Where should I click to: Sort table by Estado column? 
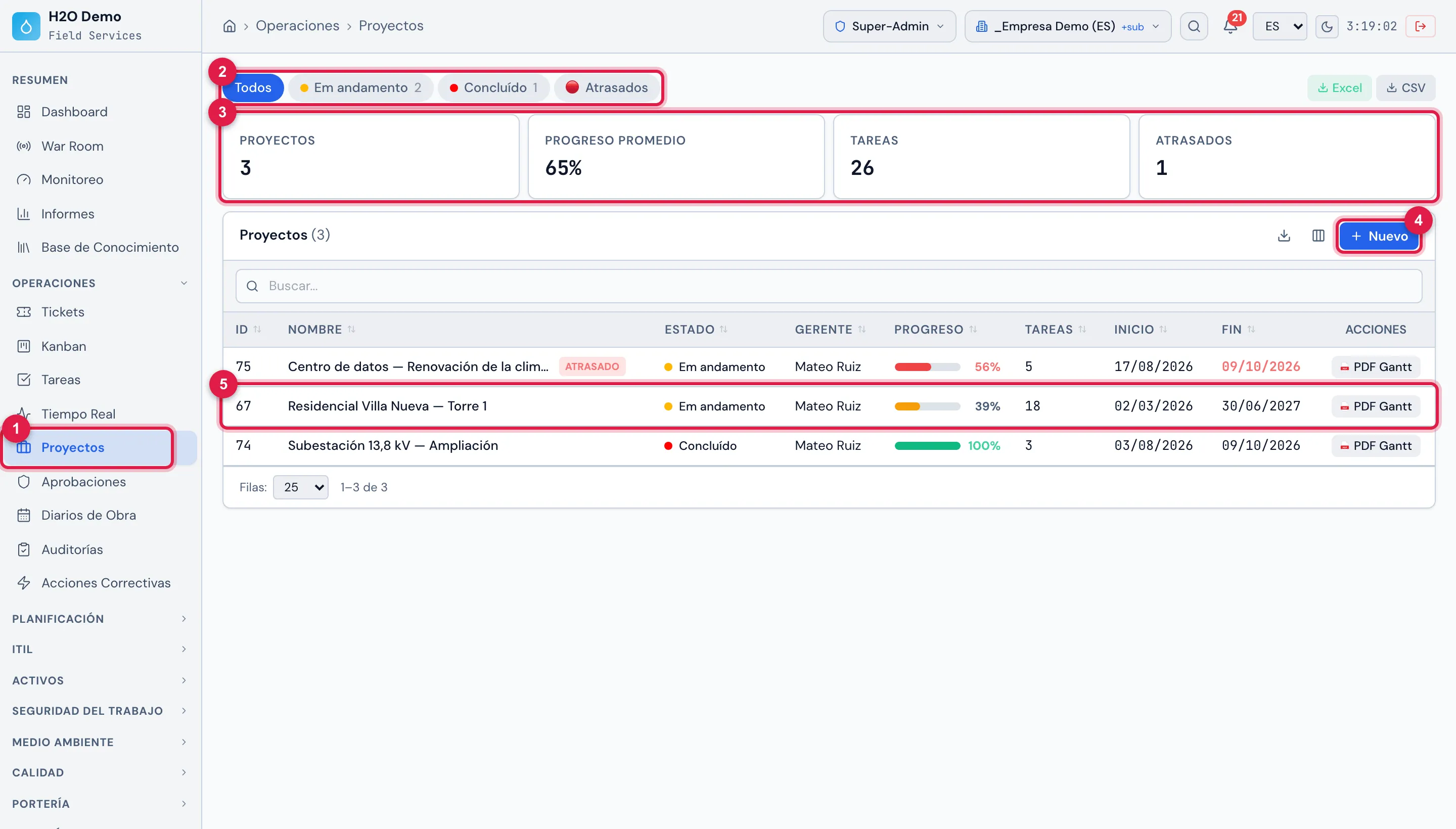pyautogui.click(x=696, y=330)
